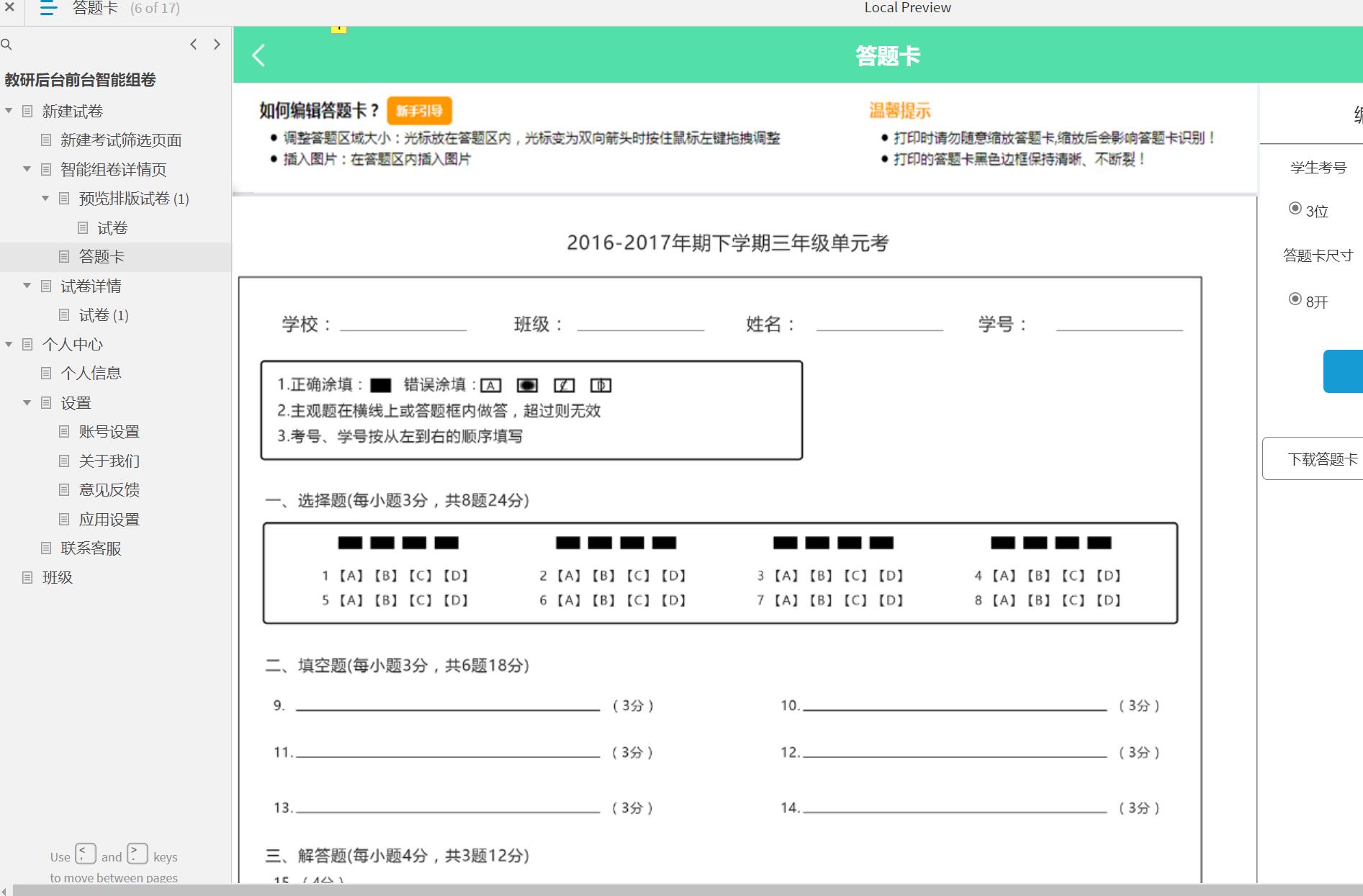Open the 个人信息 page
Screen dimensions: 1363x896
click(91, 374)
